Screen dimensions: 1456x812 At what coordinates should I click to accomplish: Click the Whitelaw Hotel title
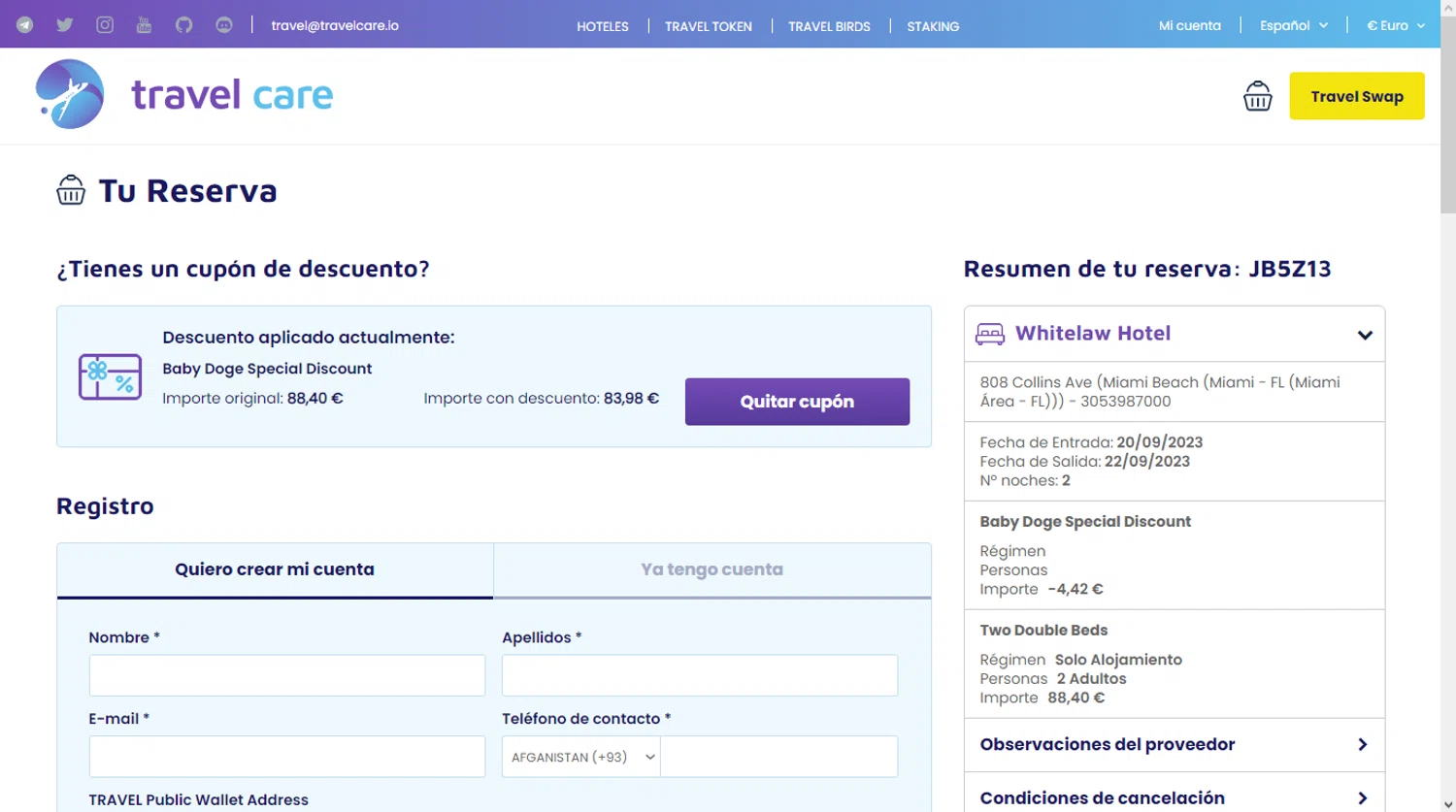click(x=1093, y=333)
